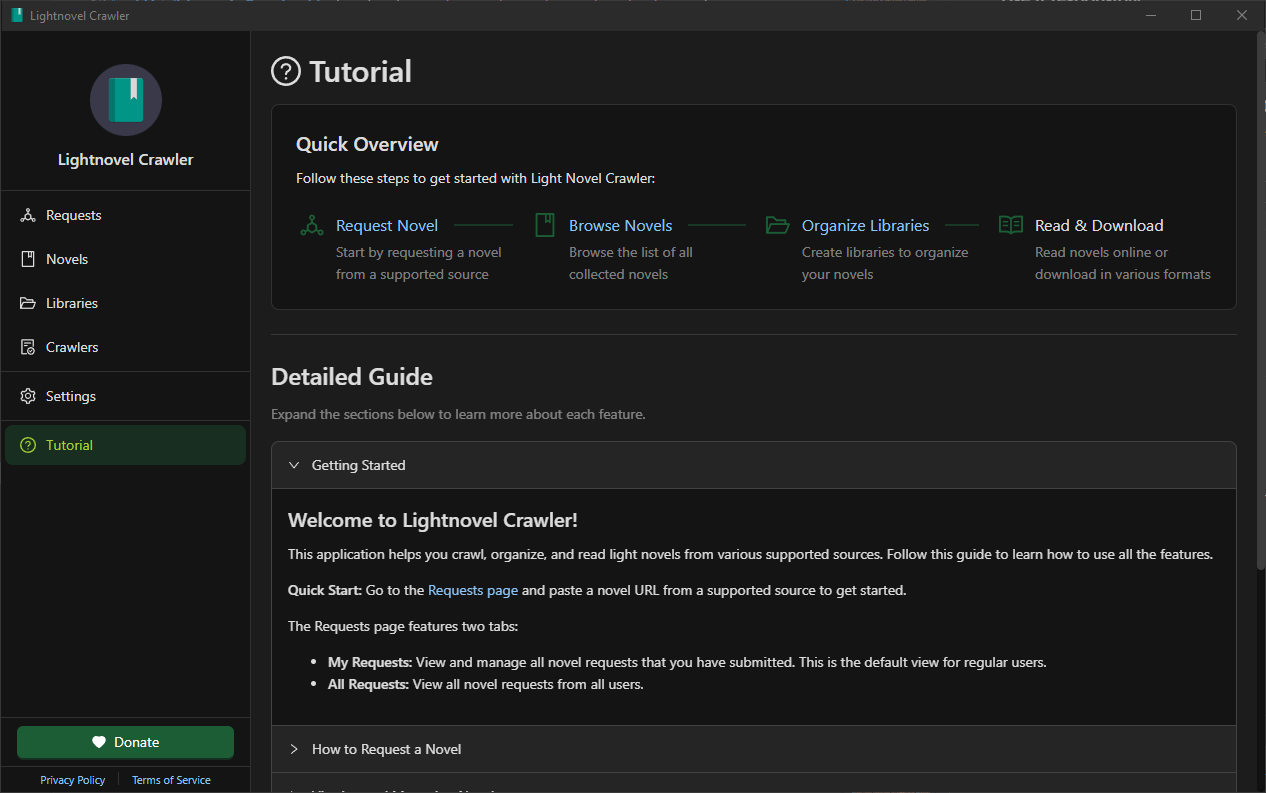Click the Libraries folder icon in sidebar

tap(28, 303)
